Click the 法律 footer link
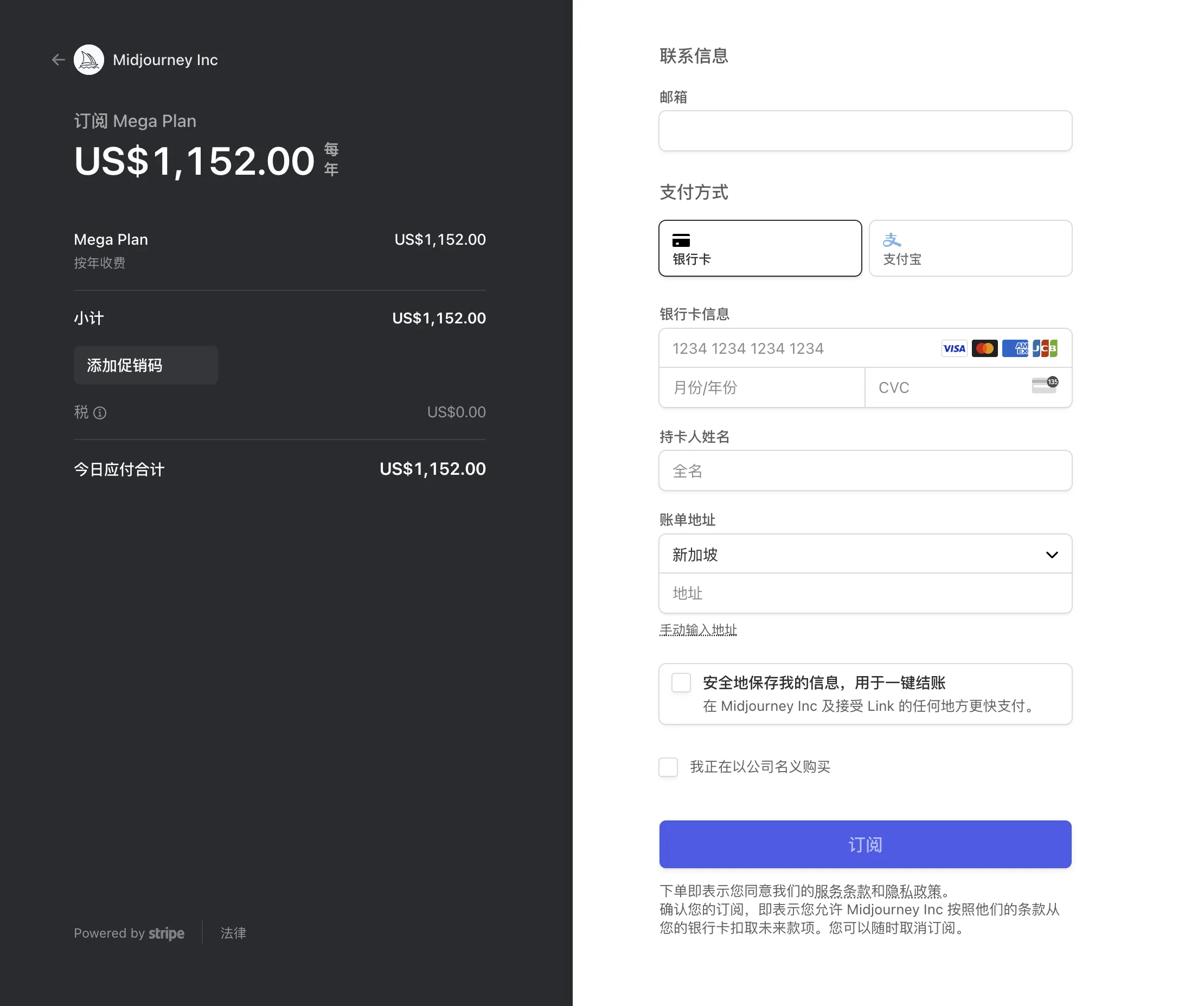The width and height of the screenshot is (1204, 1006). click(233, 933)
